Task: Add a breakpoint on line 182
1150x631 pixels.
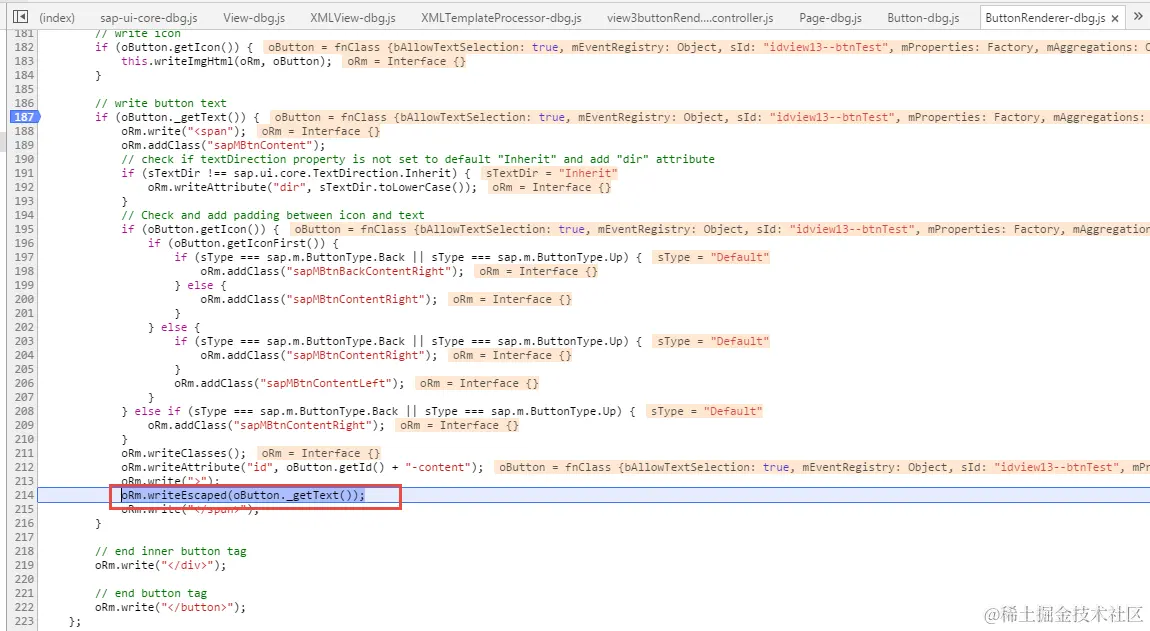Action: pyautogui.click(x=24, y=47)
